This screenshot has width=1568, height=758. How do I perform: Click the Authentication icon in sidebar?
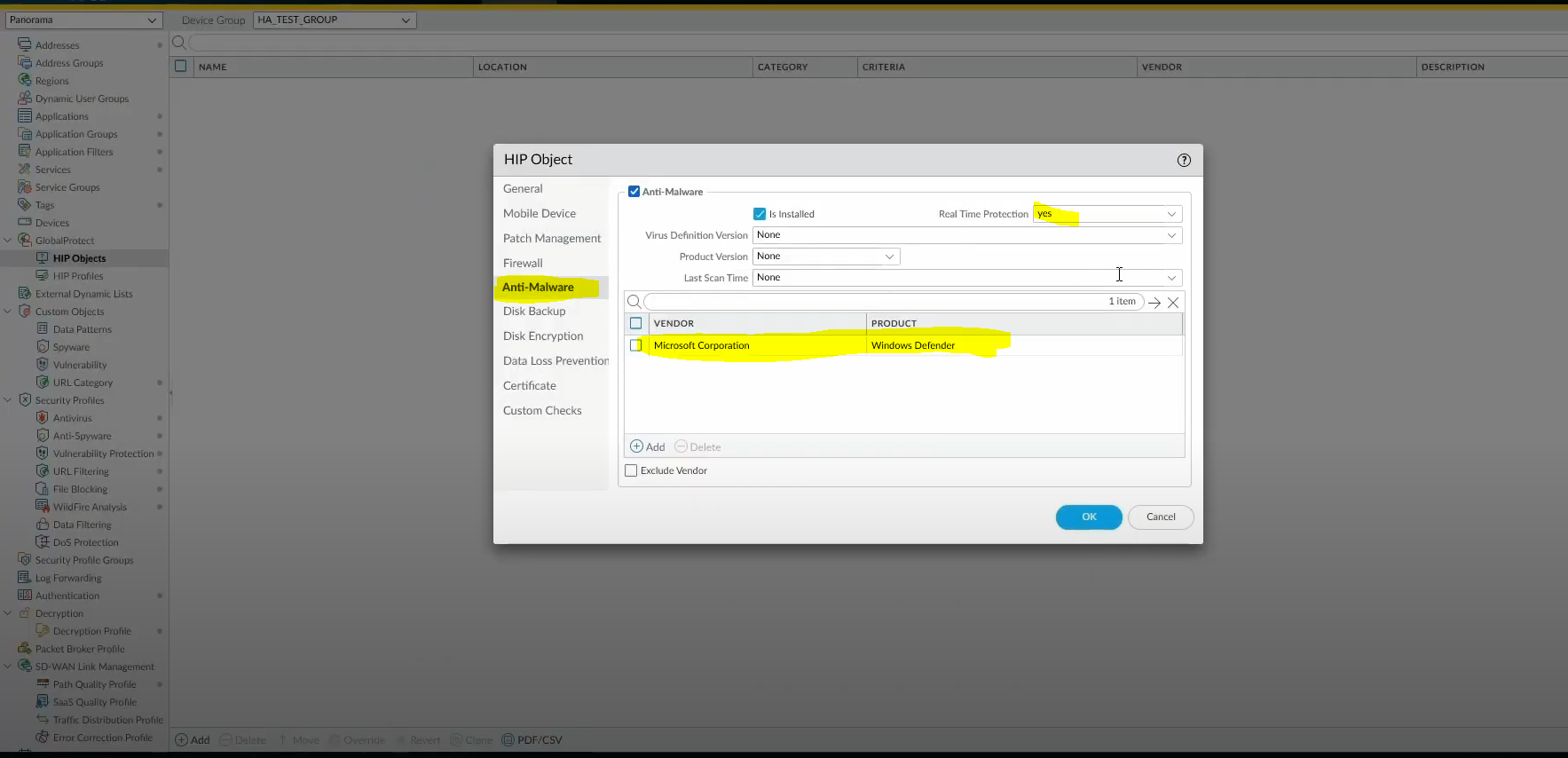pyautogui.click(x=25, y=595)
